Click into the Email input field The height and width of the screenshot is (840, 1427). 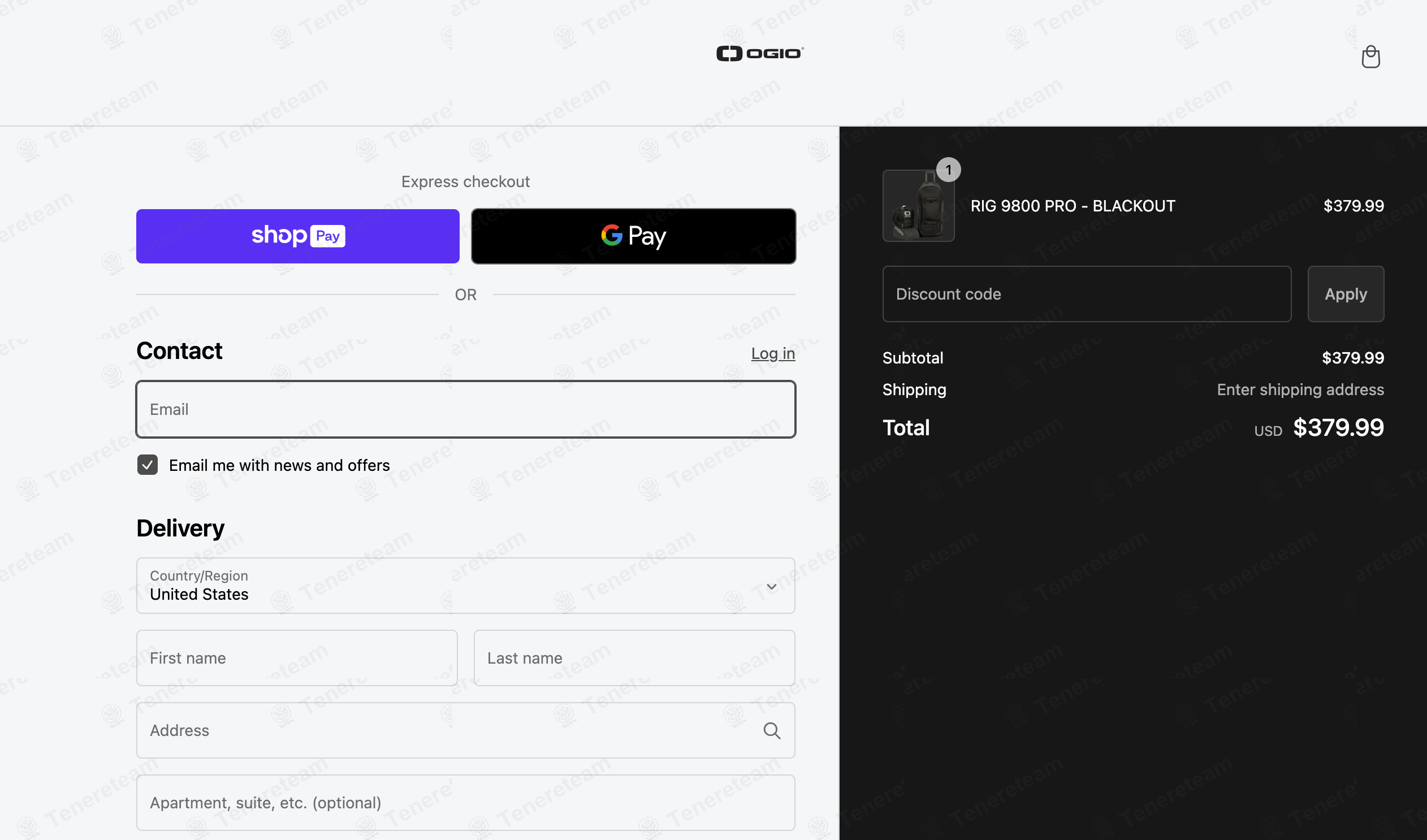465,409
